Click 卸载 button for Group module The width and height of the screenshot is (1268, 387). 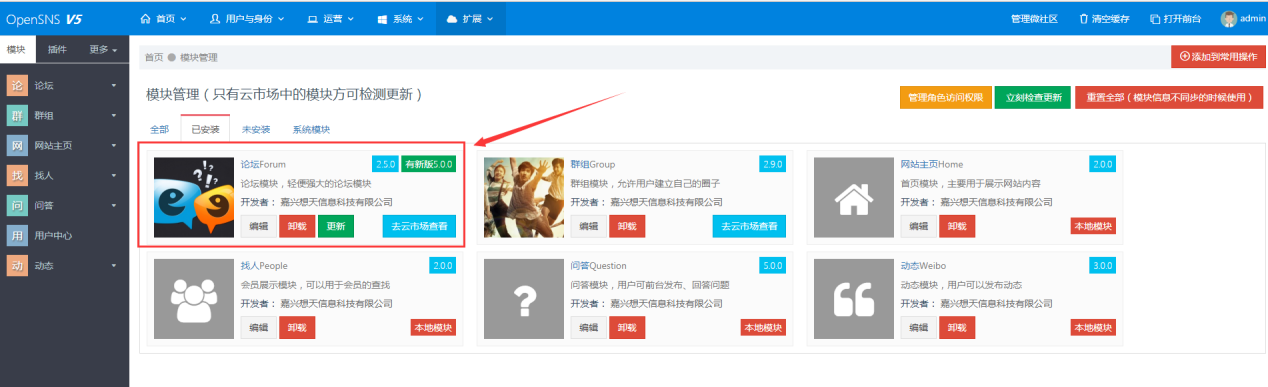coord(627,226)
